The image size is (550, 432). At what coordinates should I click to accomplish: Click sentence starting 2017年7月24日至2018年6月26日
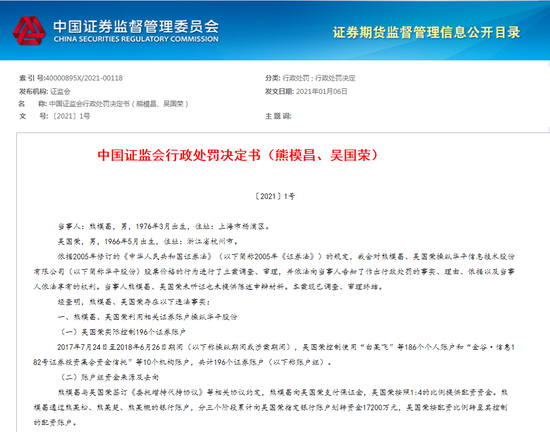274,355
